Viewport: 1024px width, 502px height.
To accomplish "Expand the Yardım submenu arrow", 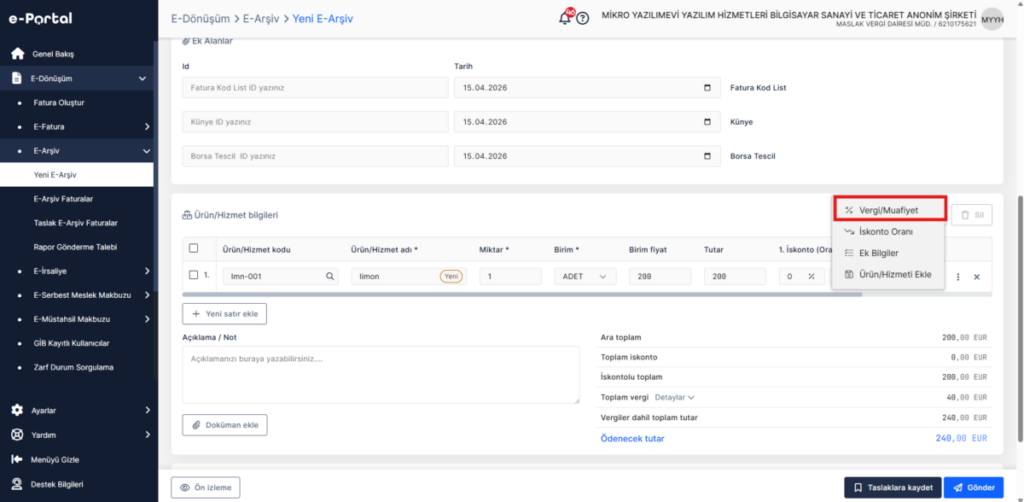I will (x=147, y=435).
